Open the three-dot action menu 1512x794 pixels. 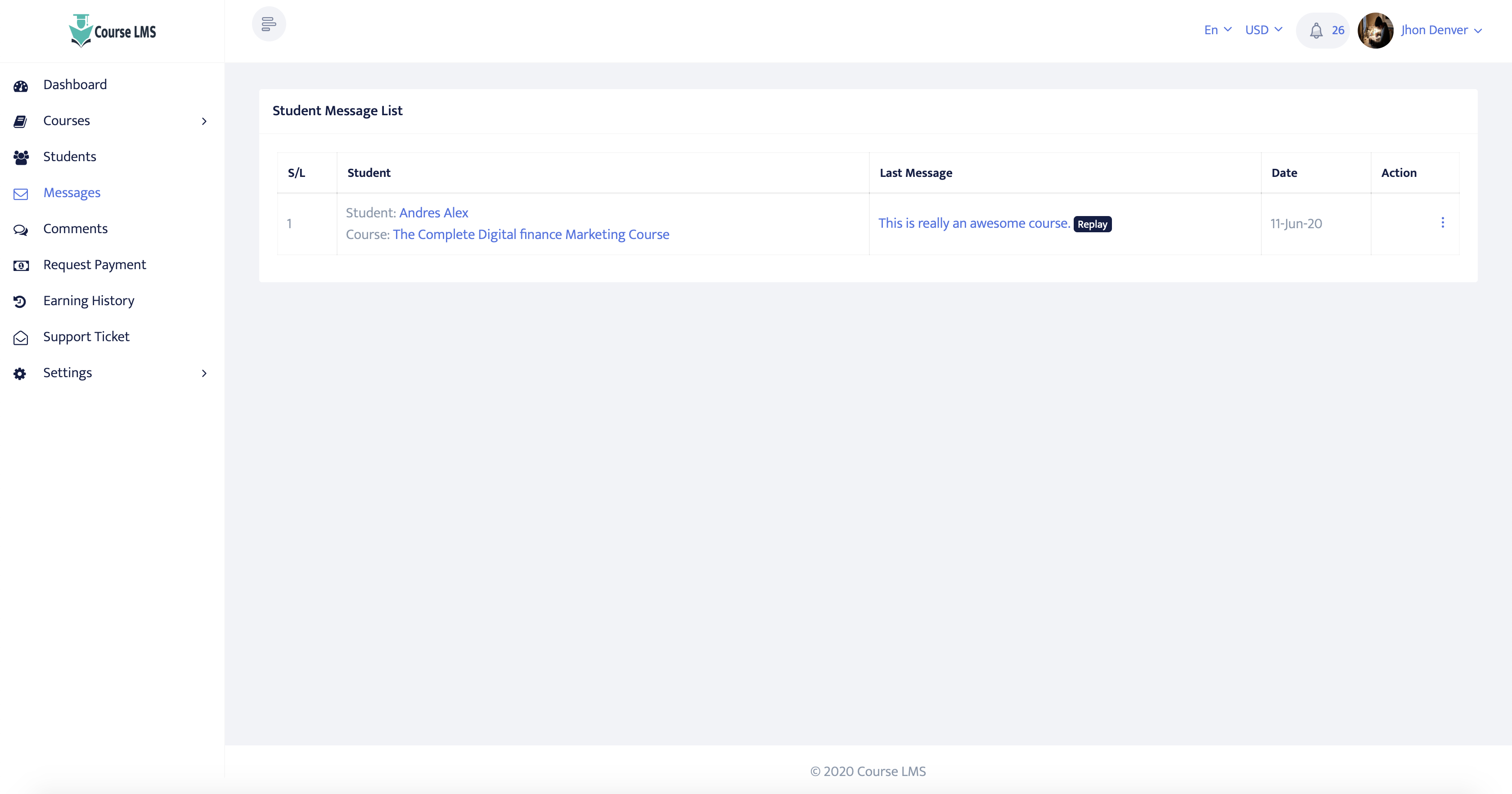(x=1442, y=222)
